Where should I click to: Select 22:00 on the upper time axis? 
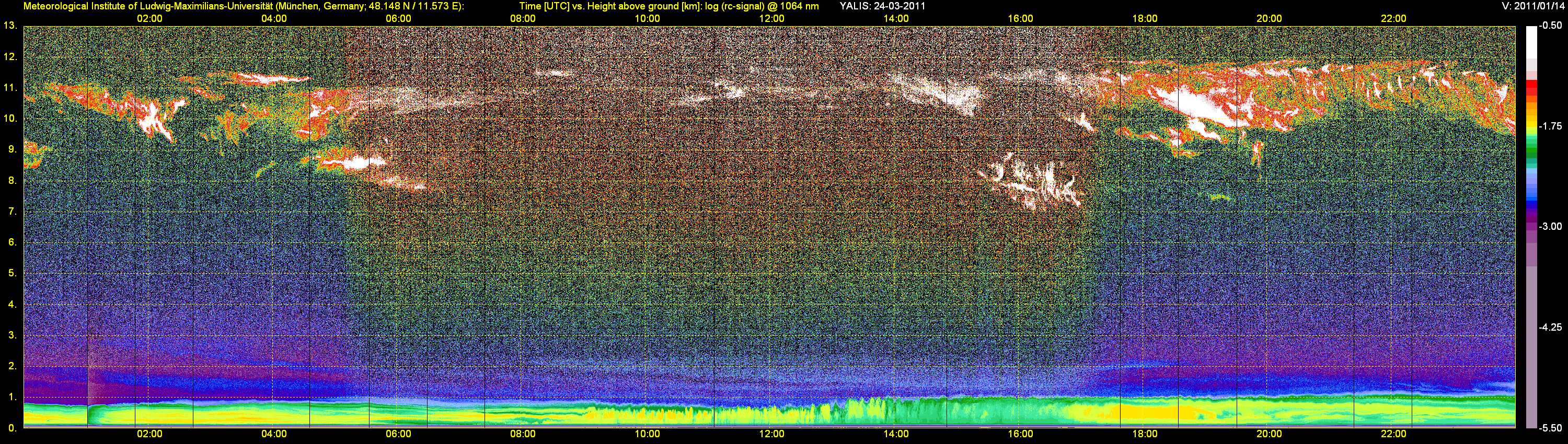tap(1394, 19)
